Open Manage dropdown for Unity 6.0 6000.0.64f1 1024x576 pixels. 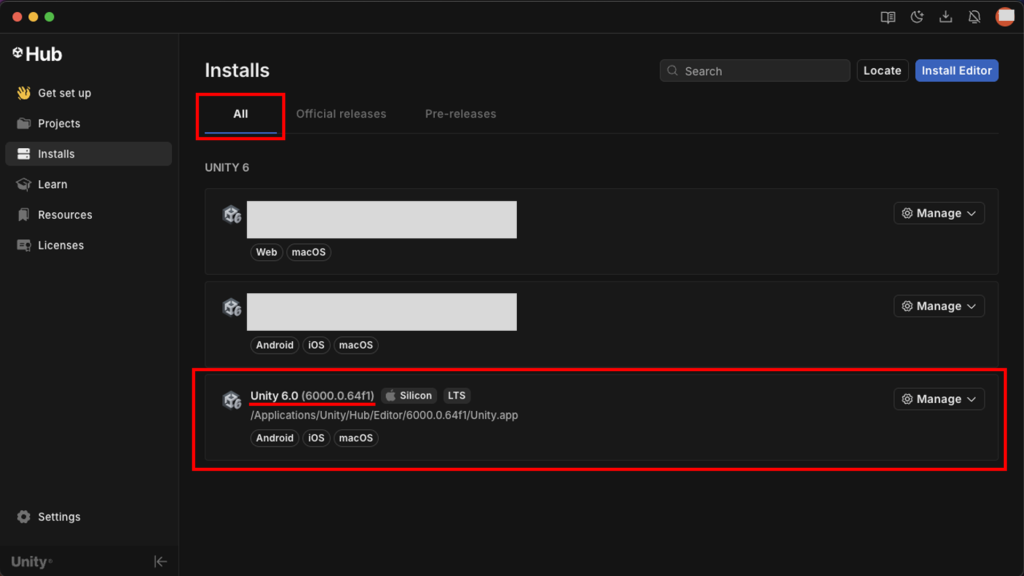click(938, 399)
